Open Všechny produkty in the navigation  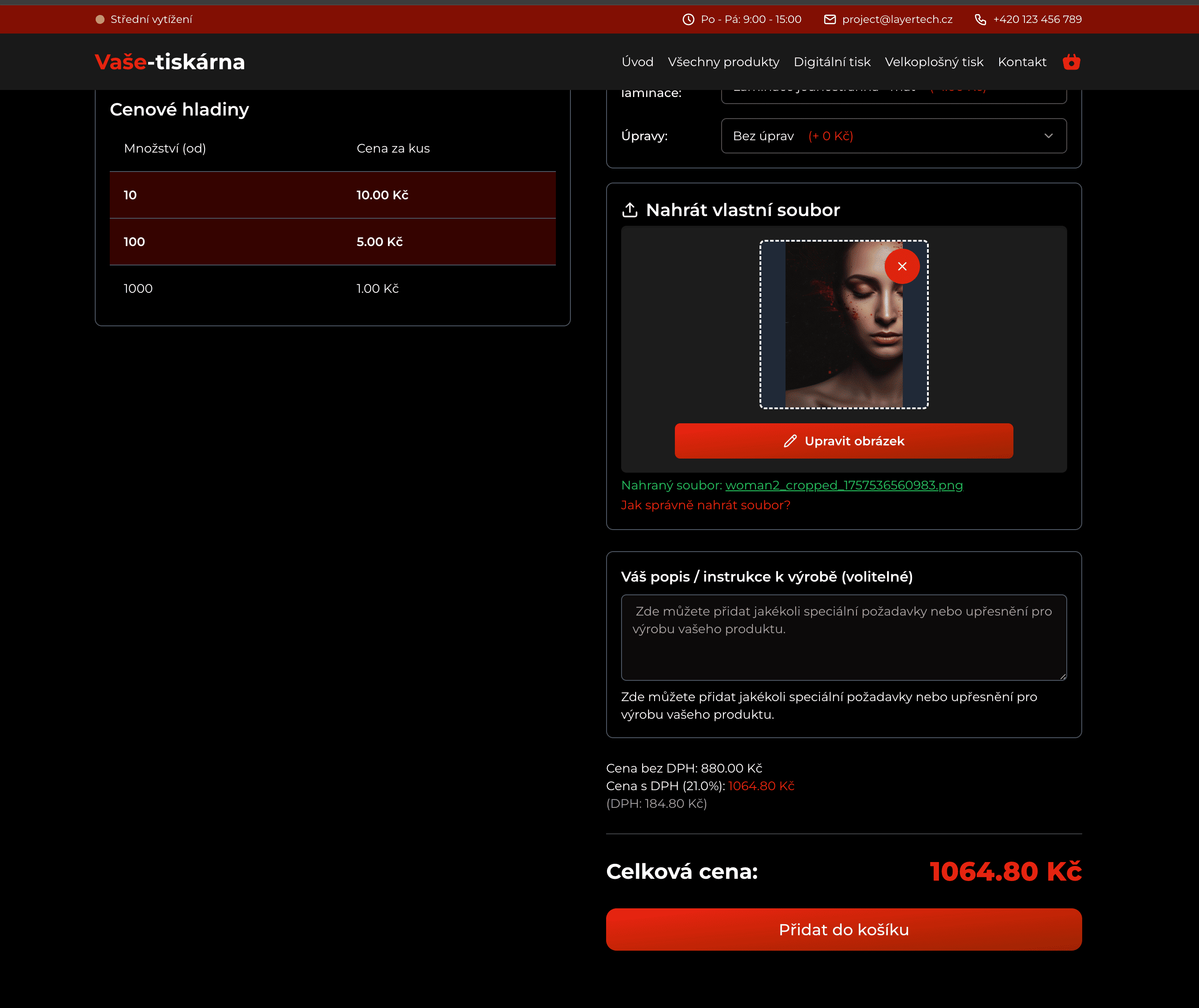723,62
